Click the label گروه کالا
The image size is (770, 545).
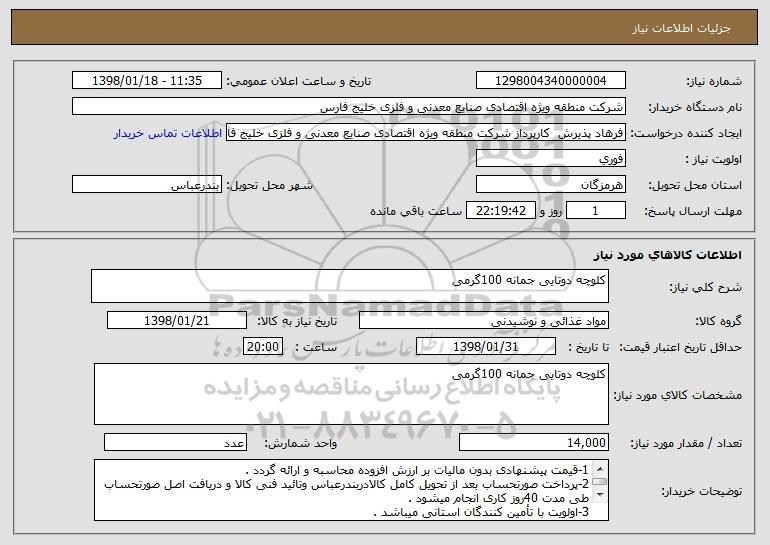[719, 321]
